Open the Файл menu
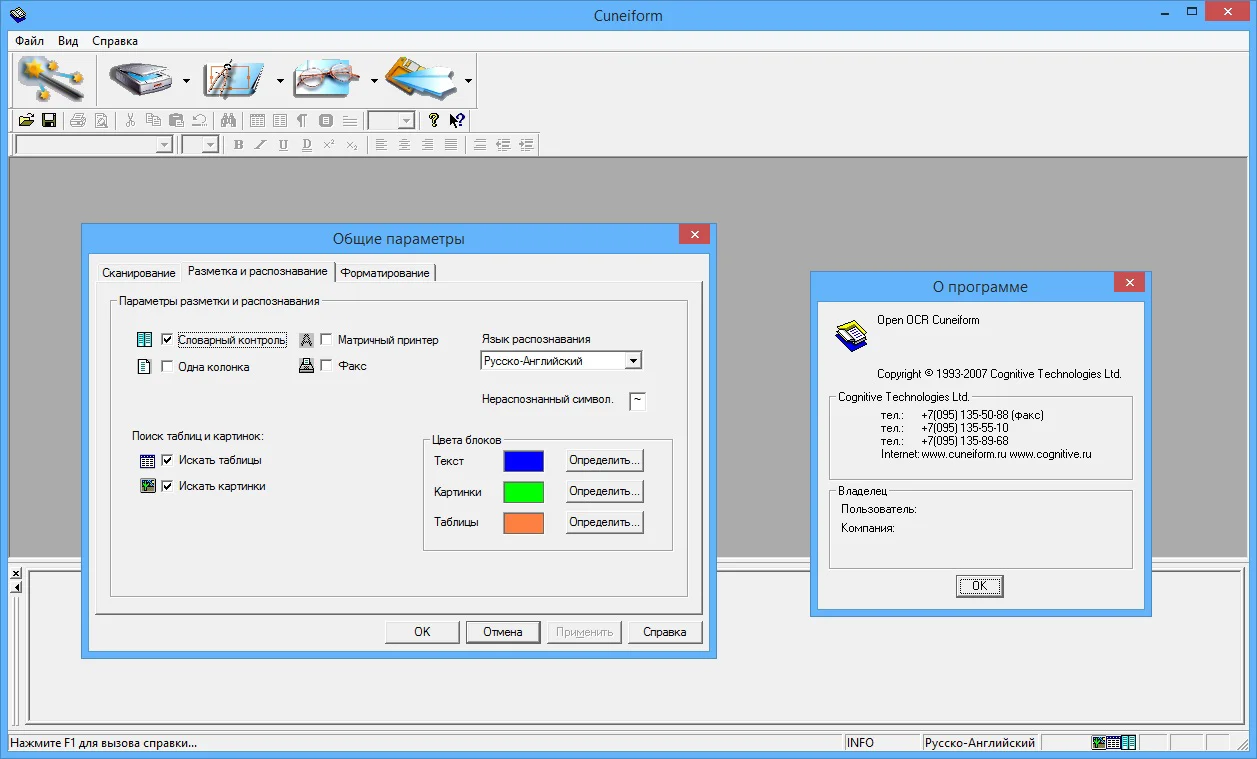Image resolution: width=1257 pixels, height=759 pixels. (x=30, y=41)
